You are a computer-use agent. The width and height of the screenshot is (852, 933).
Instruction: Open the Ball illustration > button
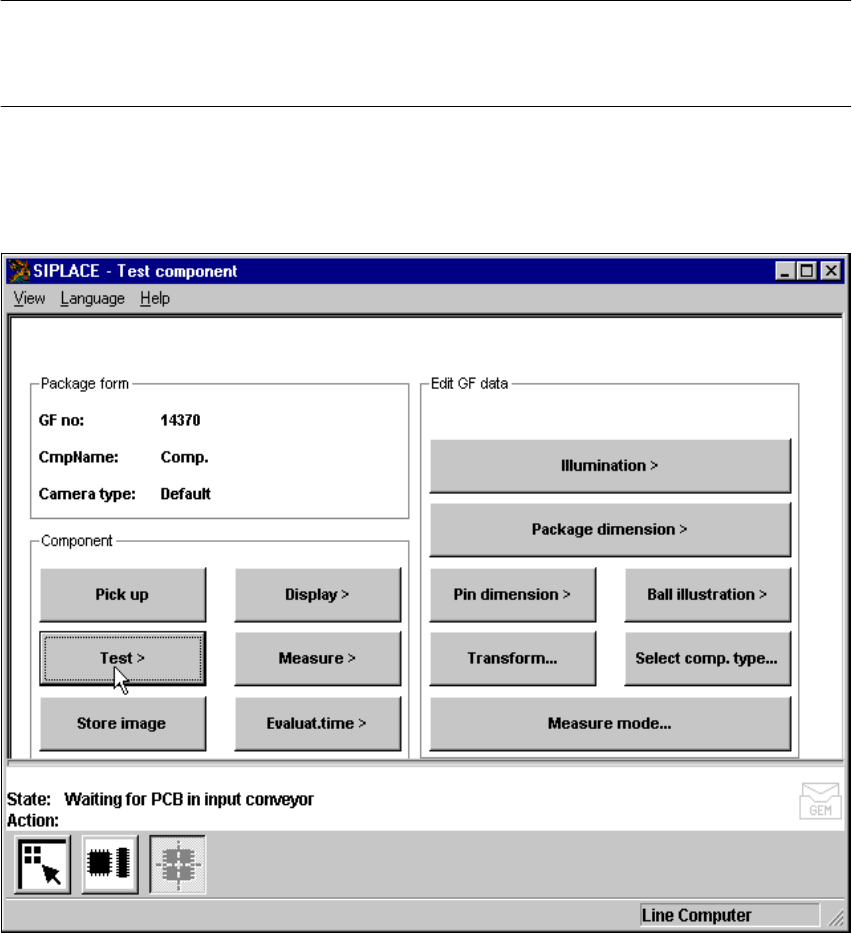point(708,594)
